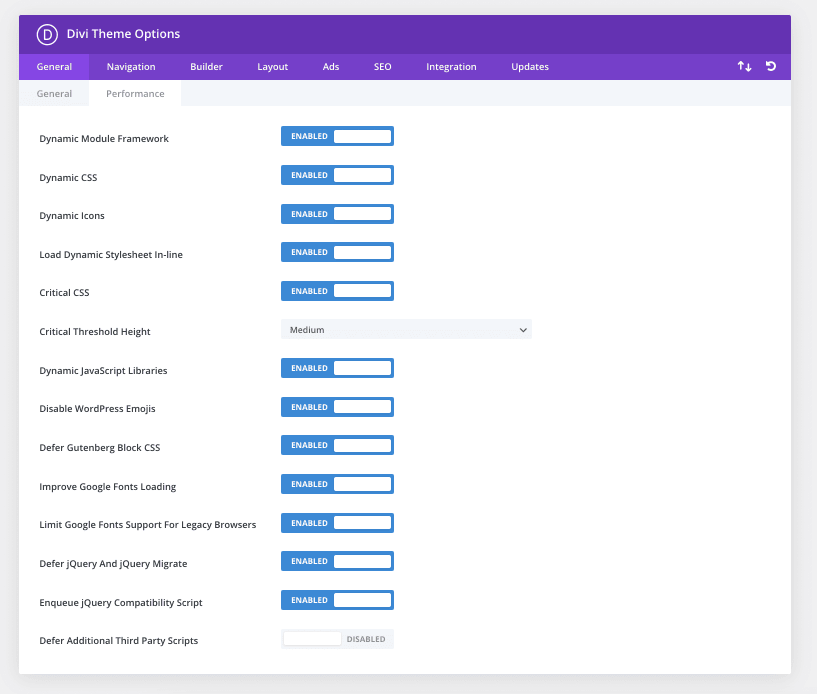Viewport: 817px width, 694px height.
Task: Click the Improve Google Fonts Loading label
Action: 108,487
